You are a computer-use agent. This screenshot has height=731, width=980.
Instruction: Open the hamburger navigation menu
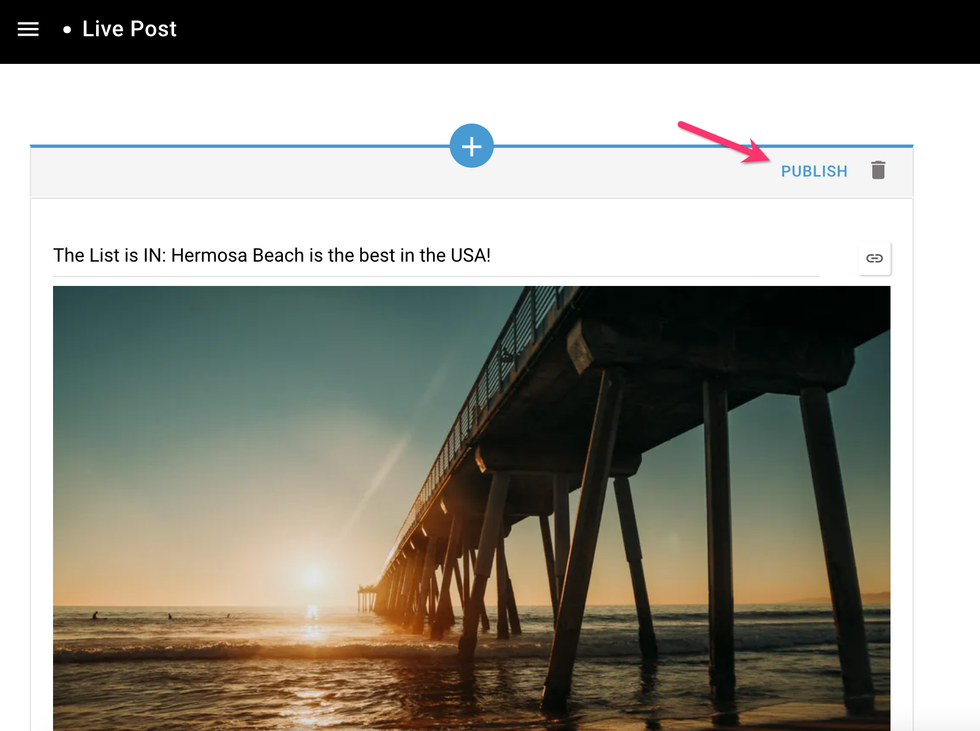pos(28,29)
